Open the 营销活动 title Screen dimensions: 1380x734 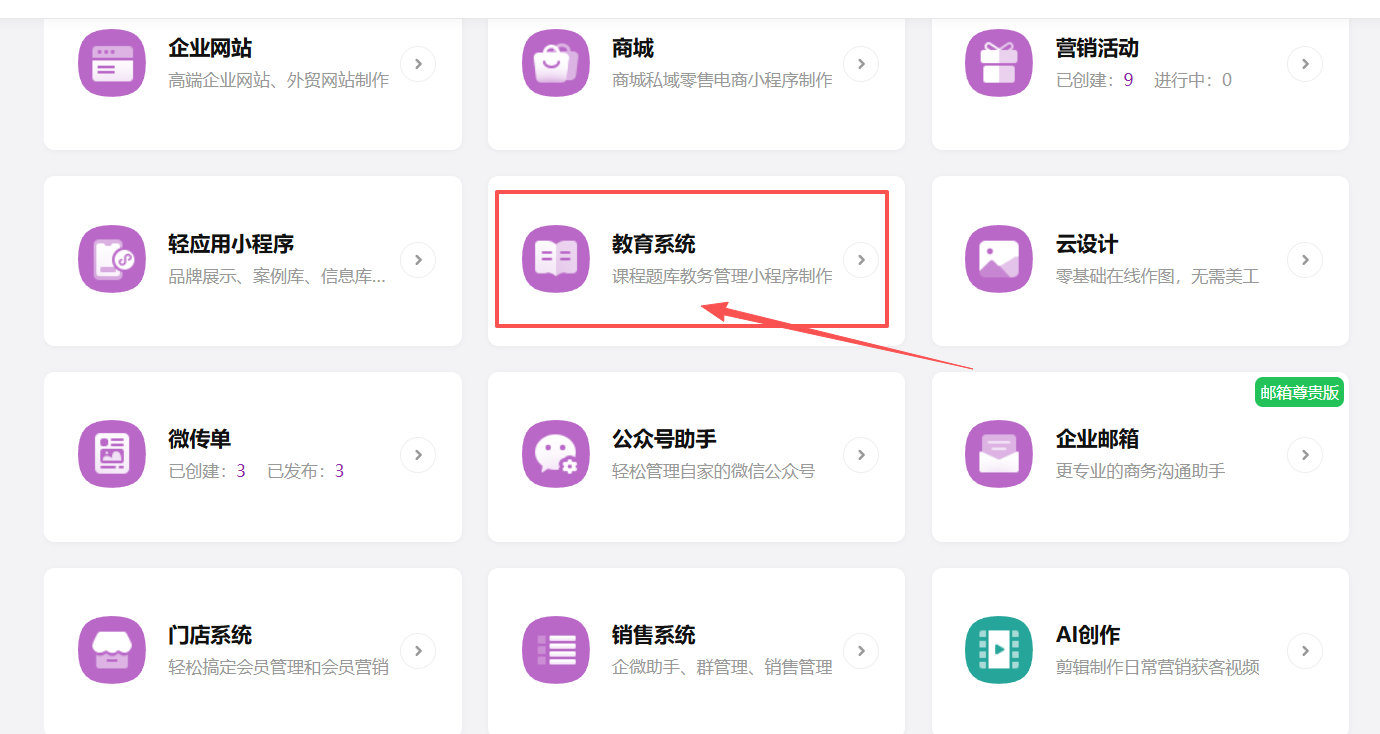1097,48
